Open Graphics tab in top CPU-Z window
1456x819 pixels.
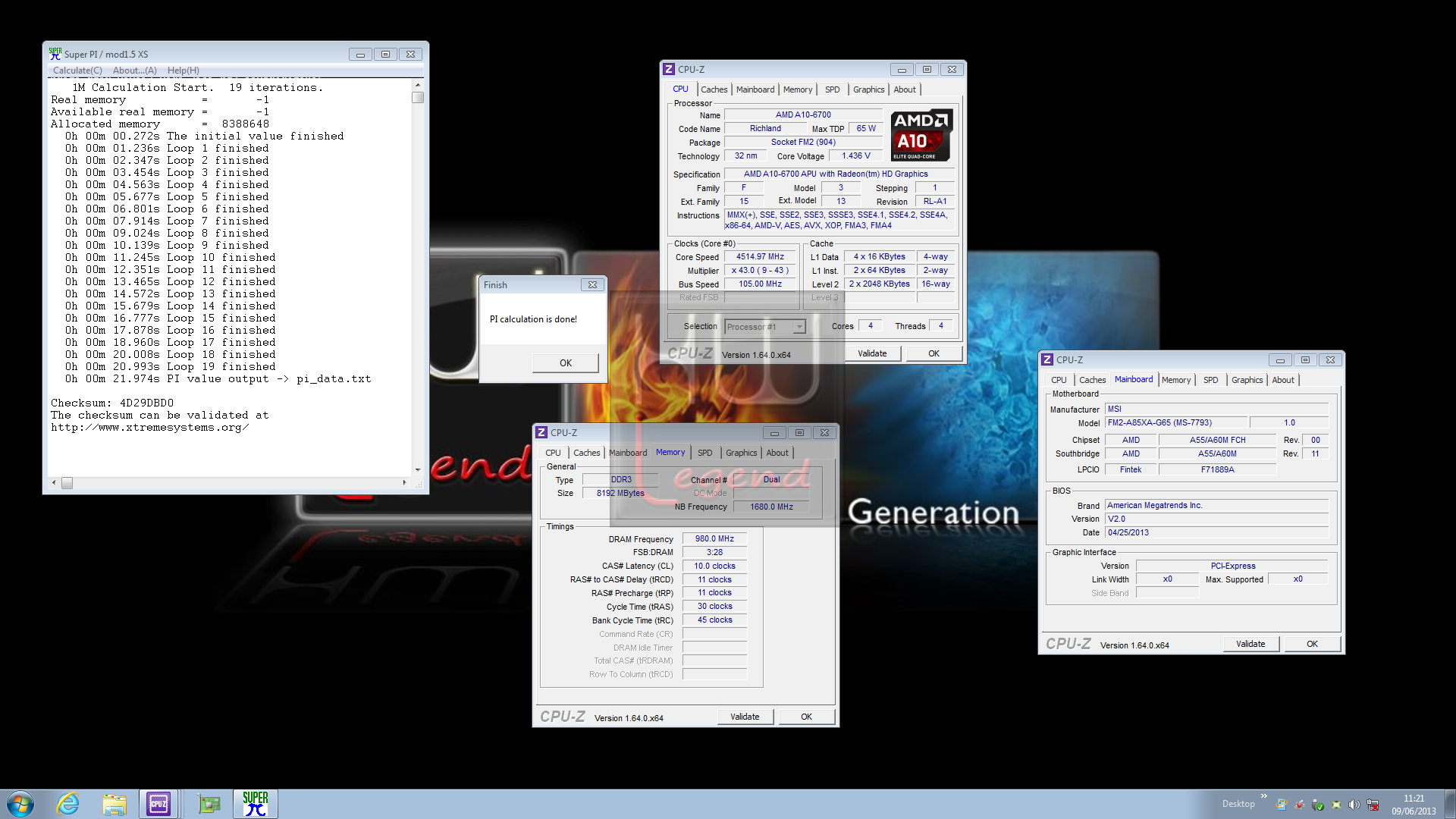868,89
